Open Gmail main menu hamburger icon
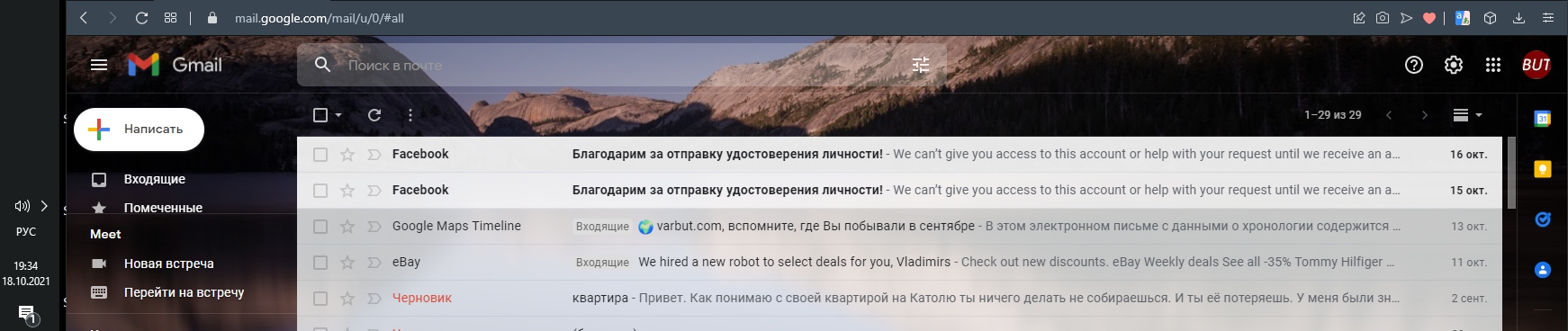Screen dimensions: 1568x331 [x=99, y=65]
